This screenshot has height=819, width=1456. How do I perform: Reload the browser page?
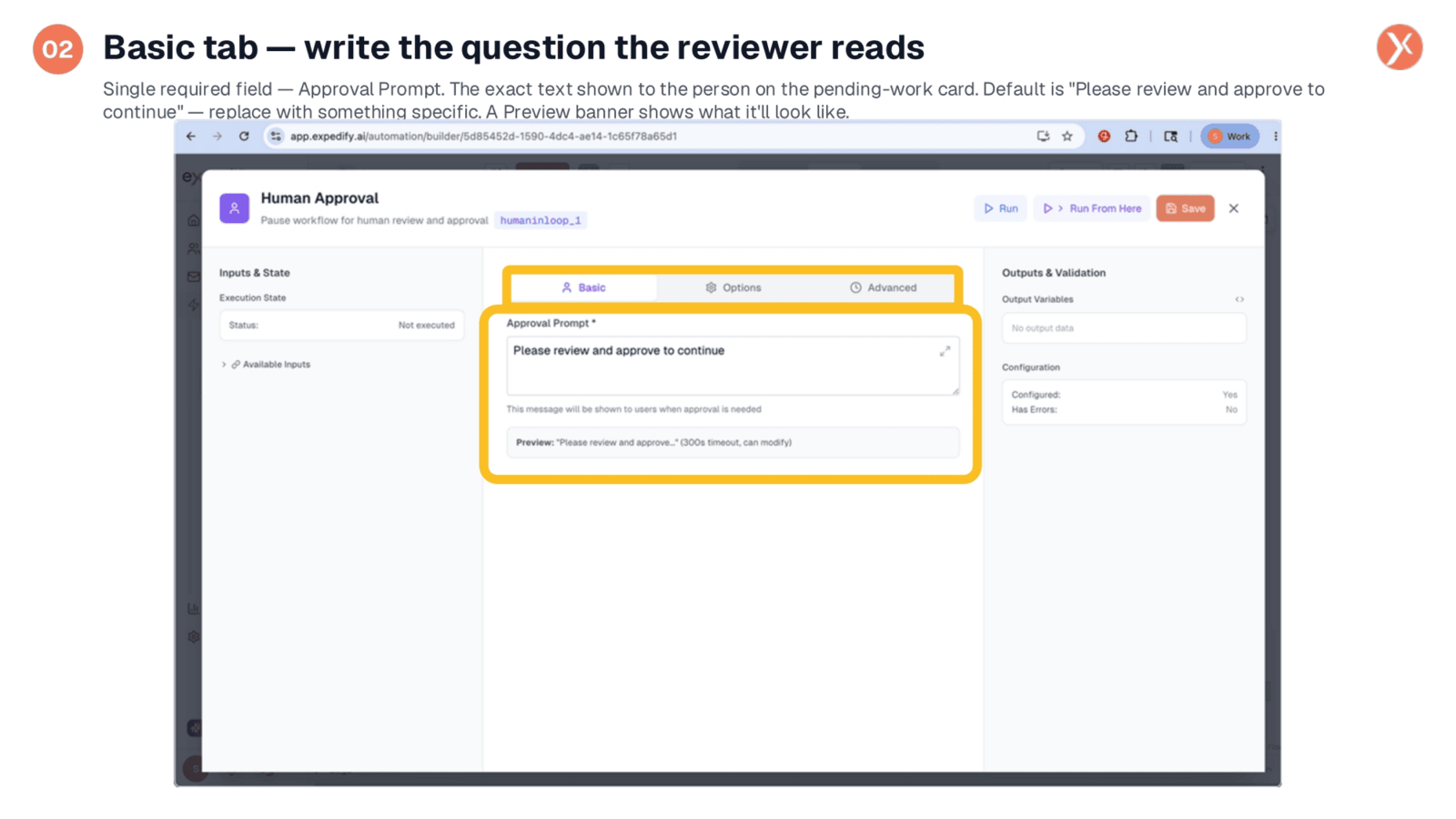coord(244,136)
